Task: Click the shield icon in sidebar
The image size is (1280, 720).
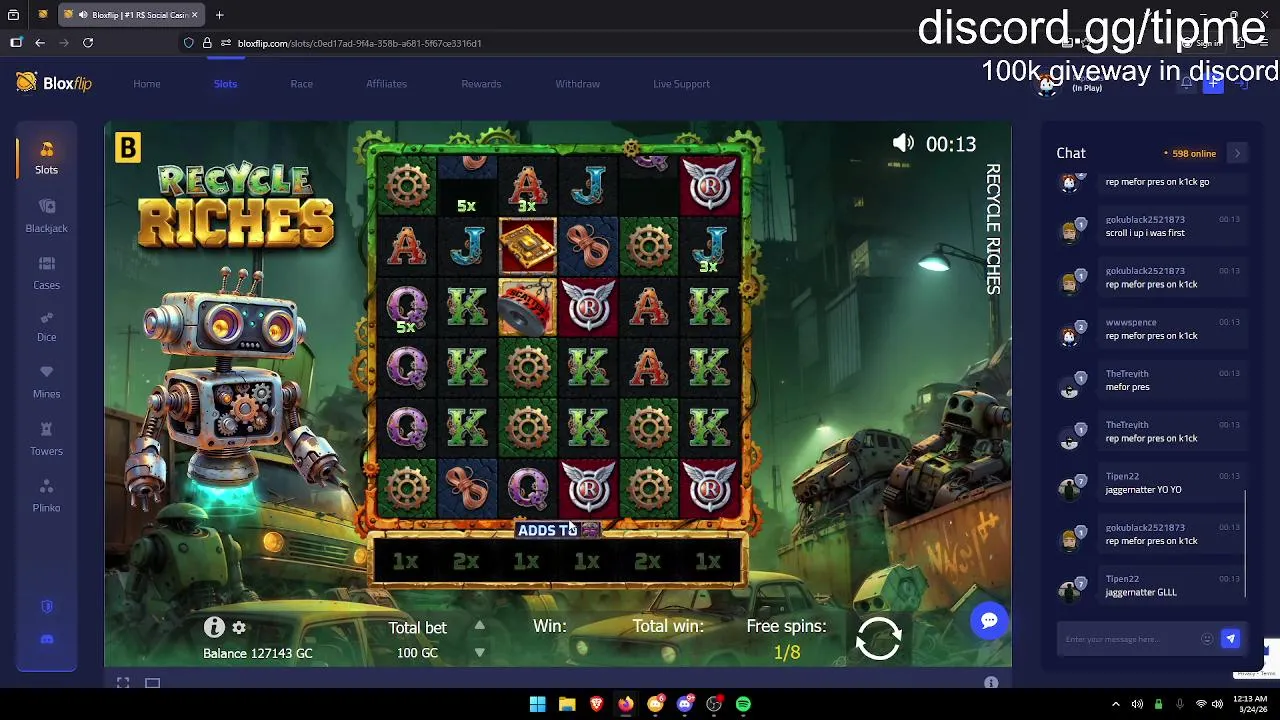Action: coord(46,607)
